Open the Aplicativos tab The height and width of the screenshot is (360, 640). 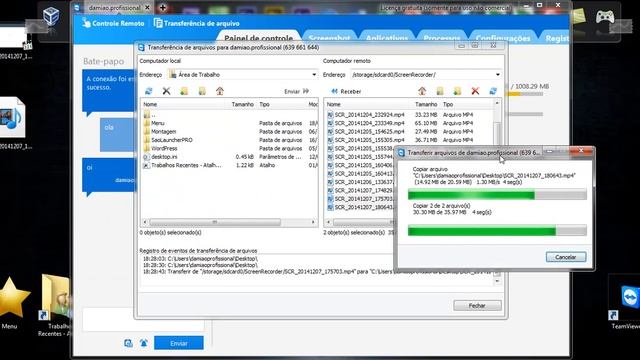387,38
